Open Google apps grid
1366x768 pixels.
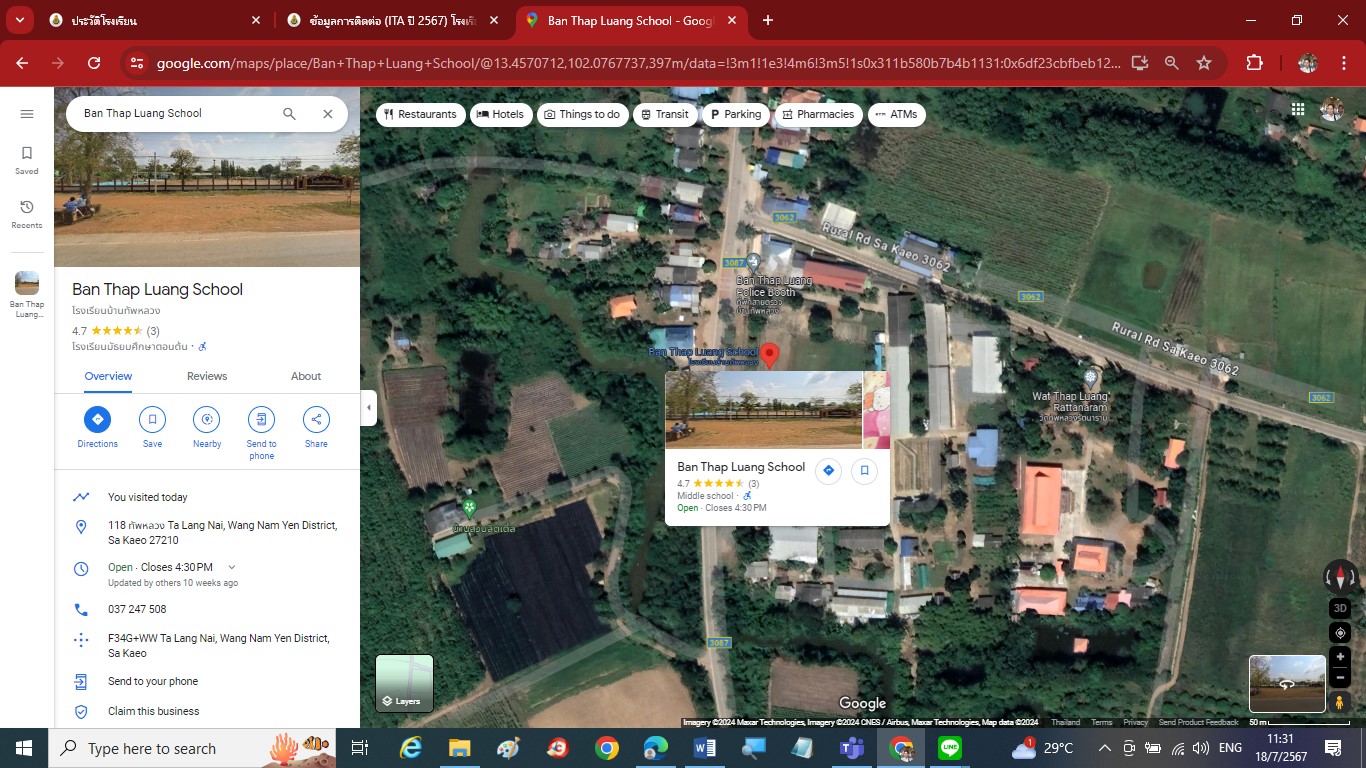pyautogui.click(x=1298, y=110)
